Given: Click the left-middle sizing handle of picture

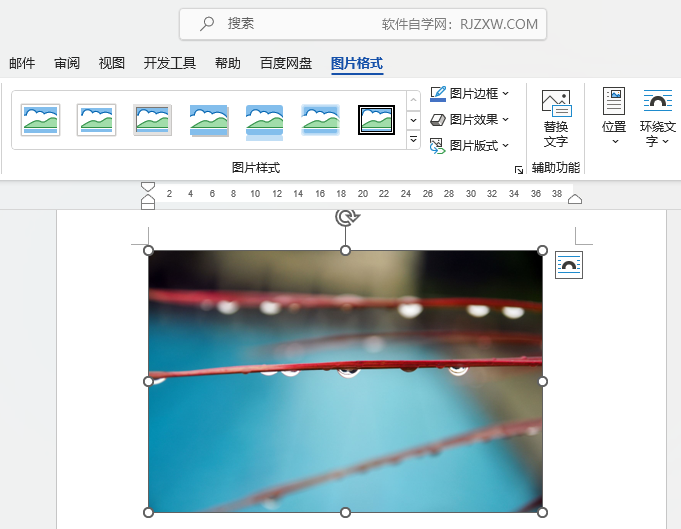Looking at the screenshot, I should pyautogui.click(x=148, y=381).
